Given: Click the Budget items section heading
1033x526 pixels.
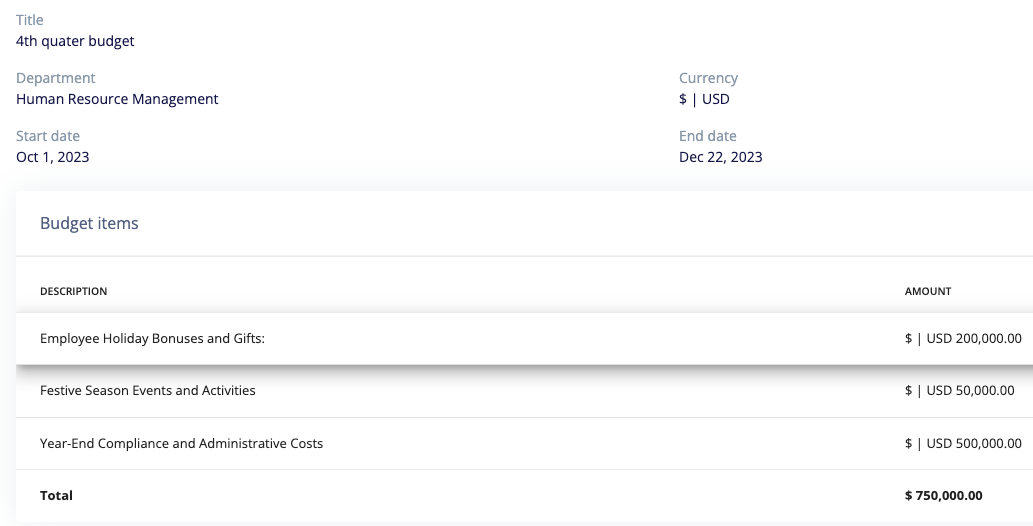Looking at the screenshot, I should tap(90, 223).
